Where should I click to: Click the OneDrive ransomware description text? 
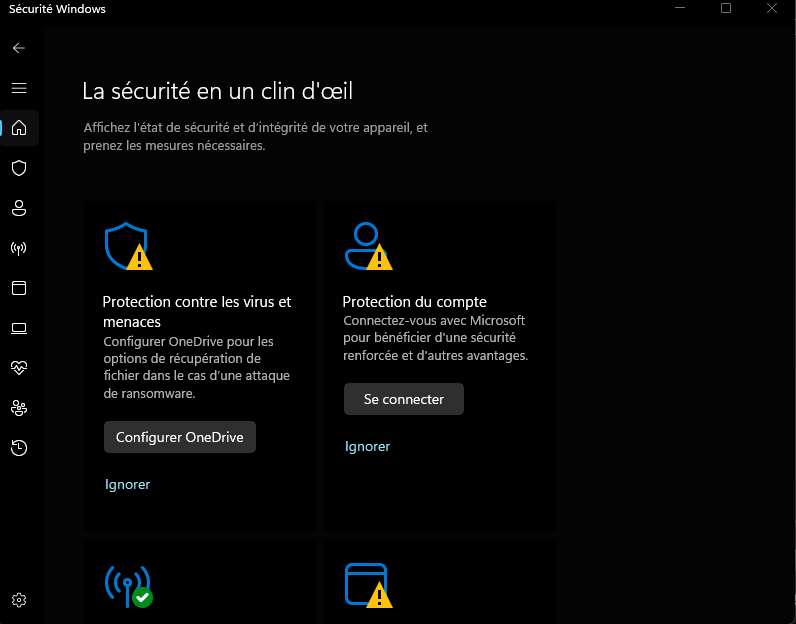[196, 367]
